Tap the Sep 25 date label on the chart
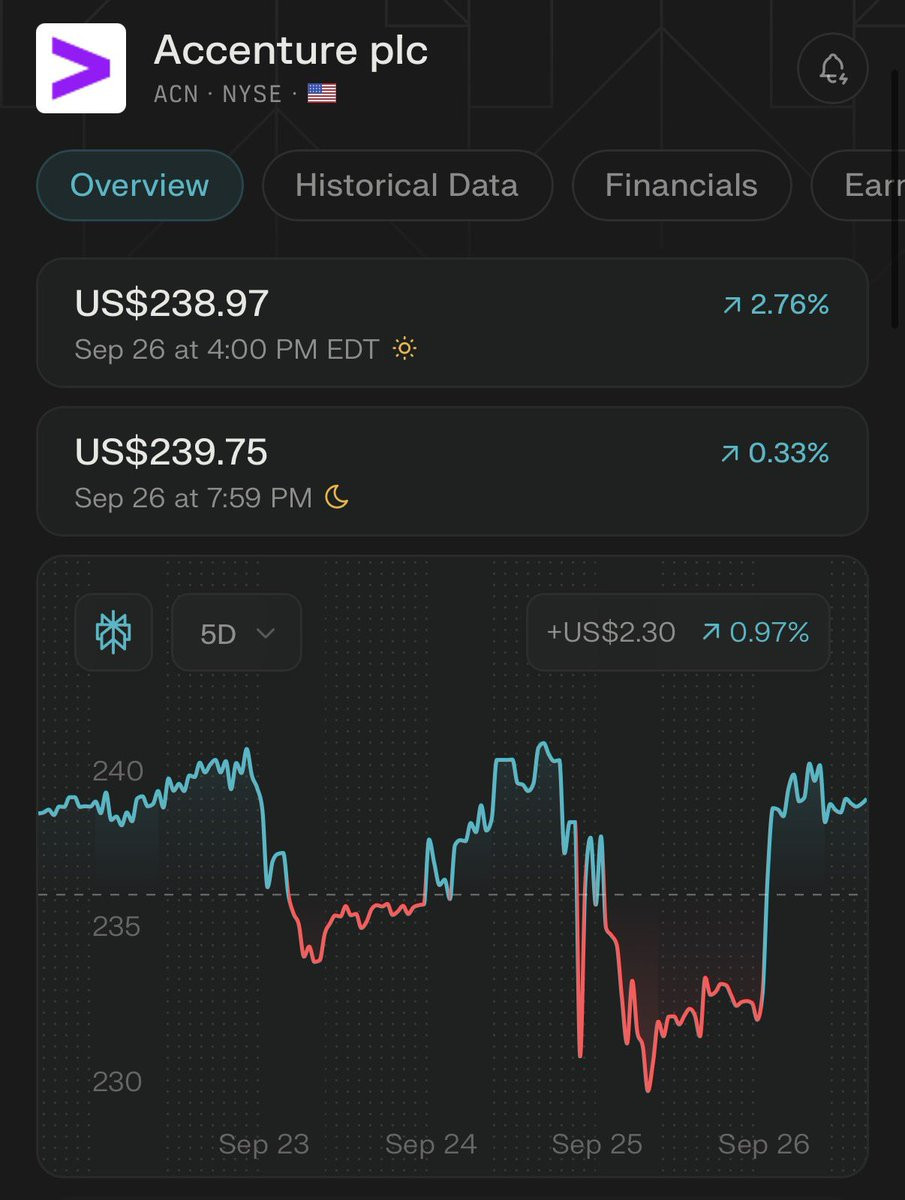The height and width of the screenshot is (1200, 905). 597,1144
